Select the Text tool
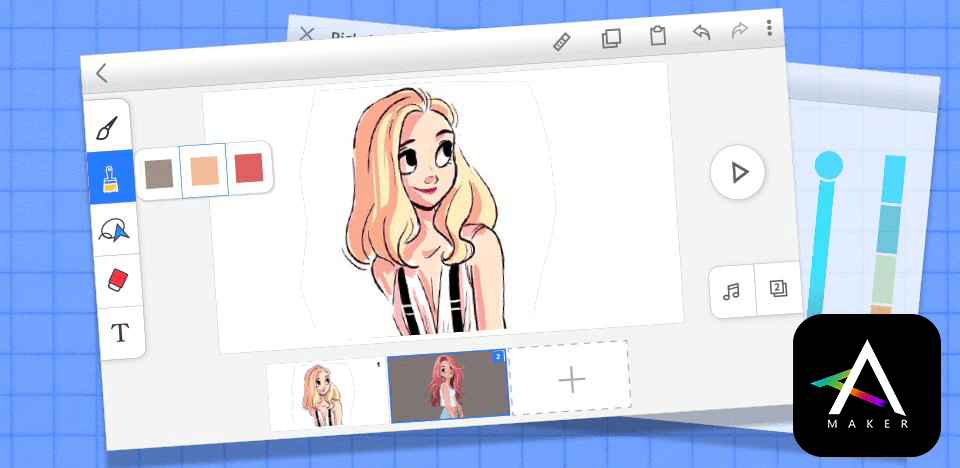This screenshot has width=960, height=468. click(x=120, y=333)
